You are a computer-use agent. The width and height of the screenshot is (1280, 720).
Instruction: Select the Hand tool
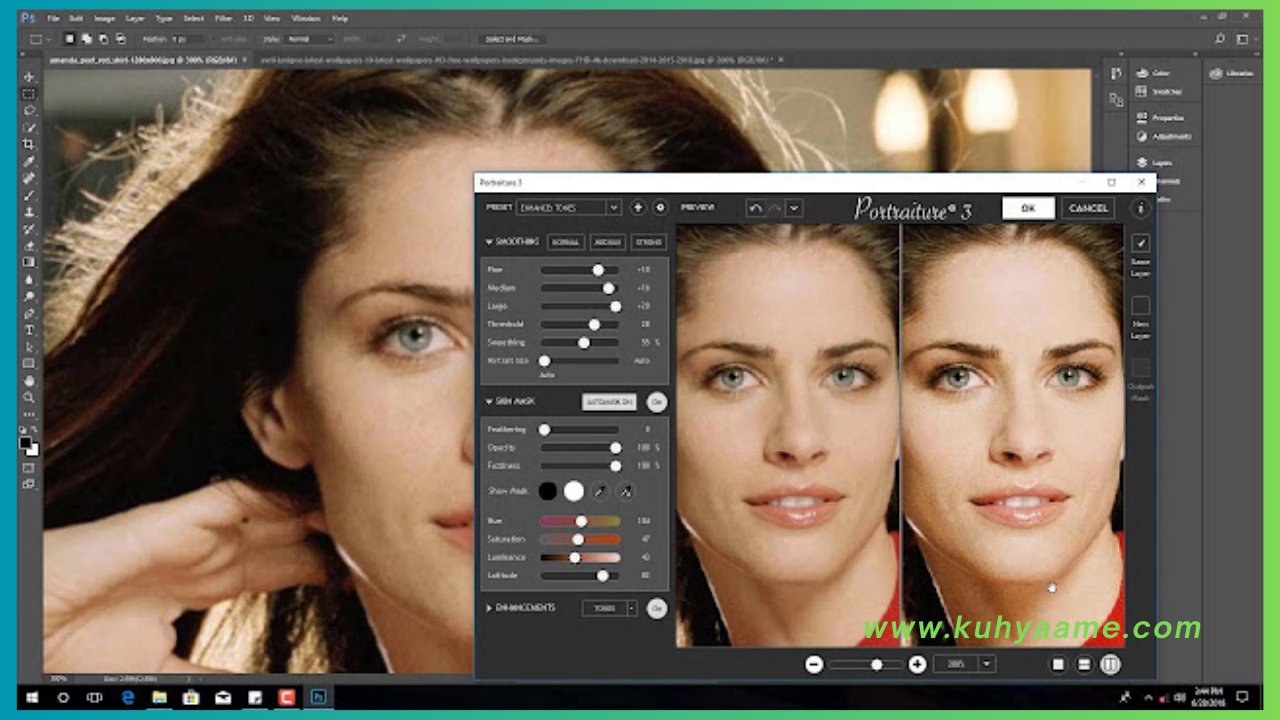[29, 380]
